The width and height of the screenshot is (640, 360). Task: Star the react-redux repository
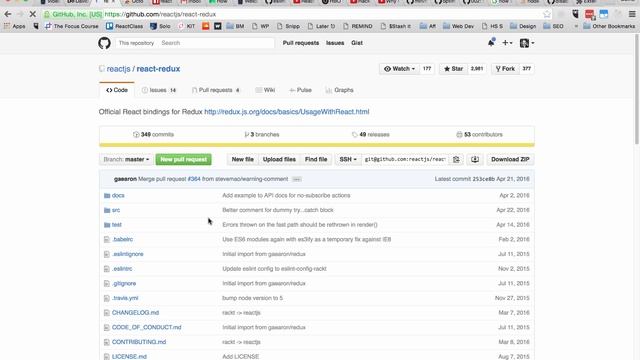coord(453,69)
